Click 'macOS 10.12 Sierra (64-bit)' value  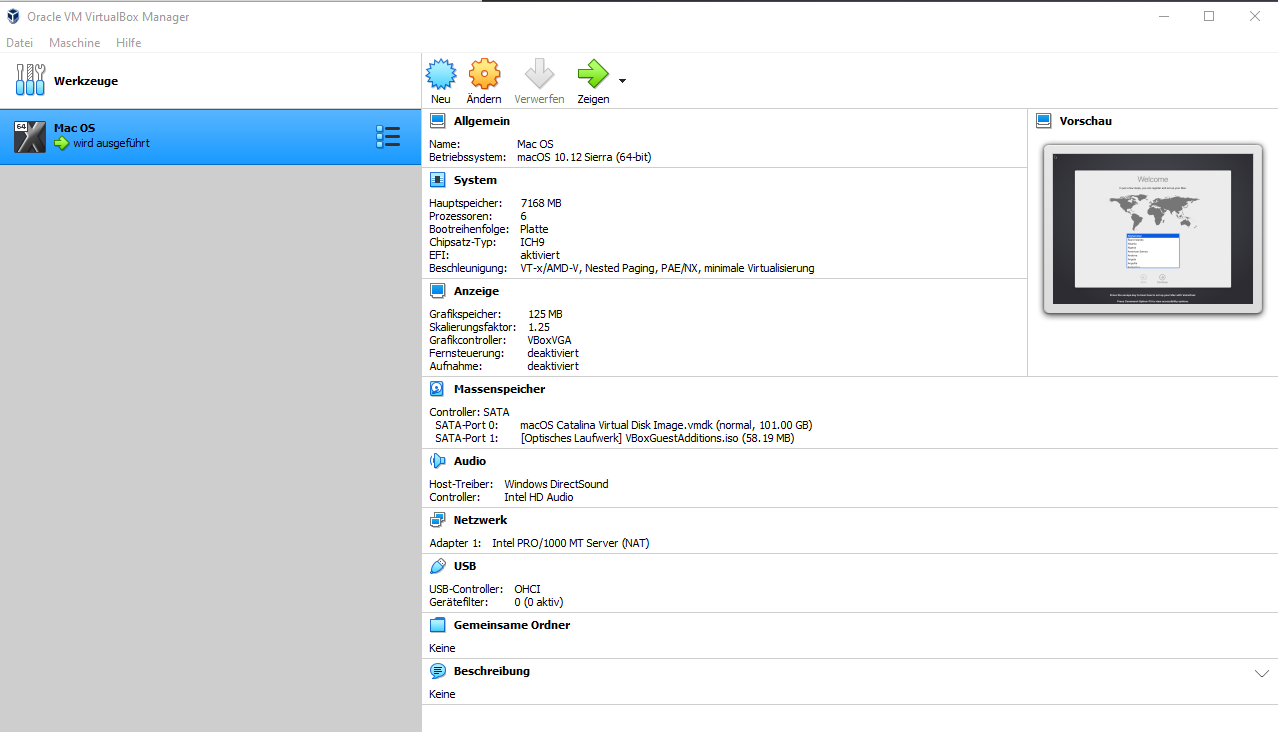pyautogui.click(x=584, y=157)
